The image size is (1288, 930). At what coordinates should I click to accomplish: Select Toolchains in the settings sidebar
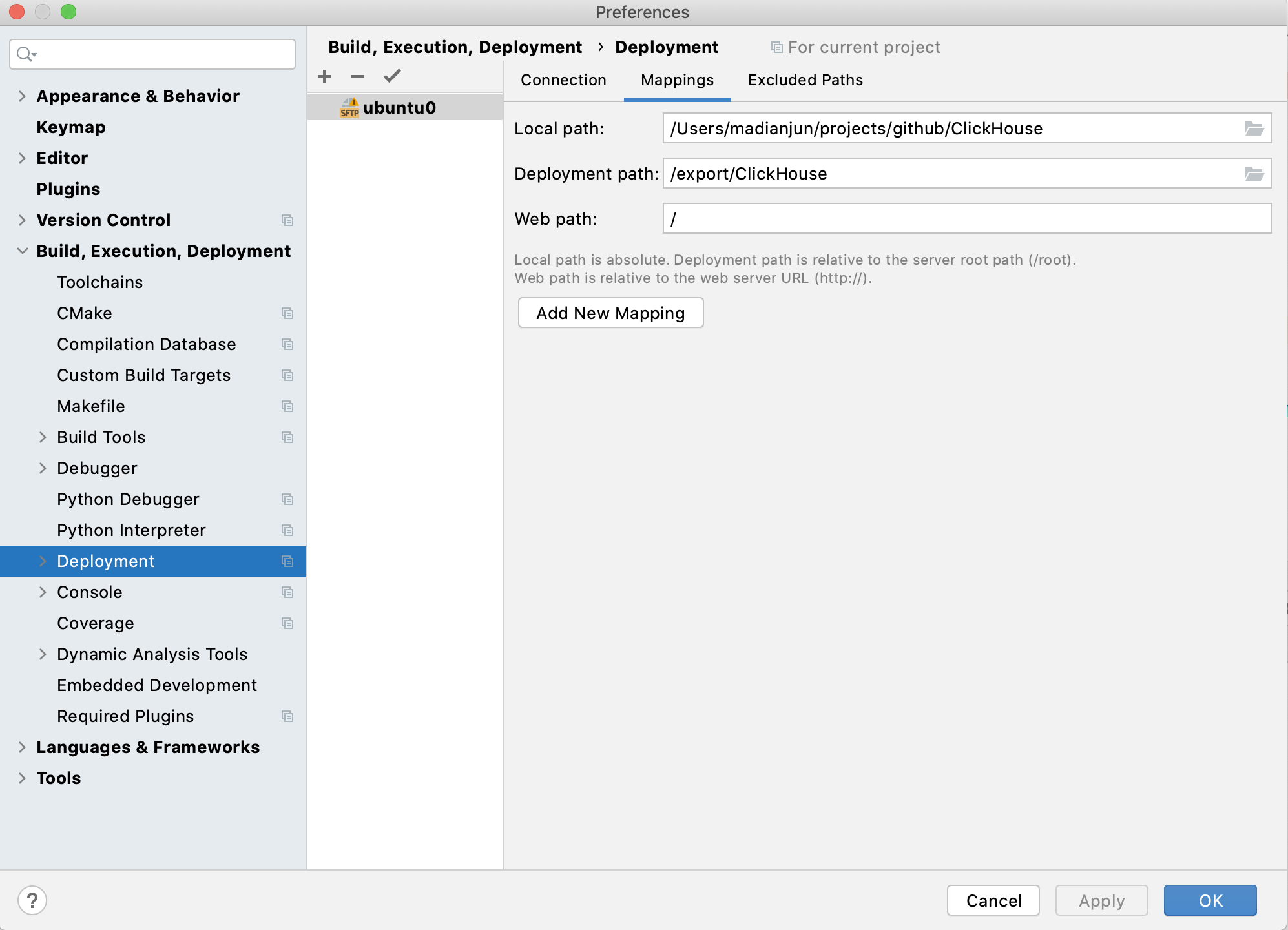pyautogui.click(x=100, y=282)
